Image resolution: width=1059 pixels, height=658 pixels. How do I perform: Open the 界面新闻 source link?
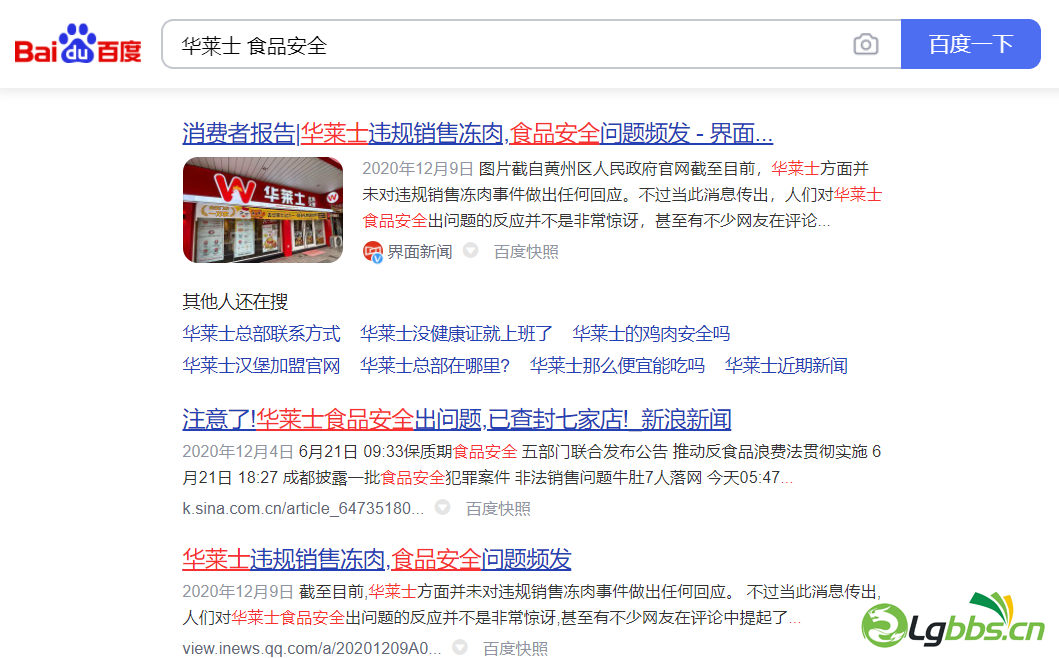419,252
